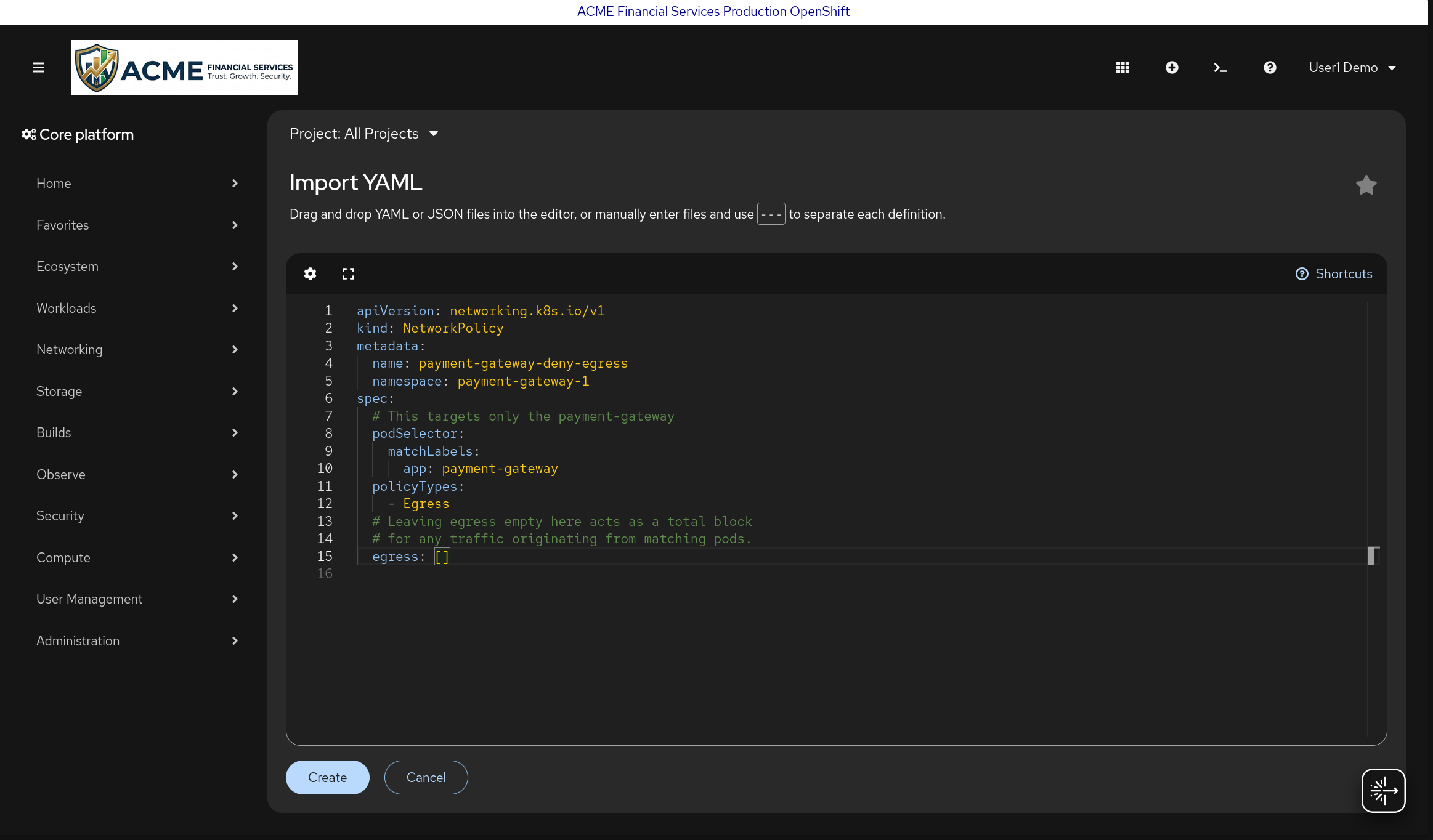Viewport: 1433px width, 840px height.
Task: Open the help question mark menu
Action: pos(1270,68)
